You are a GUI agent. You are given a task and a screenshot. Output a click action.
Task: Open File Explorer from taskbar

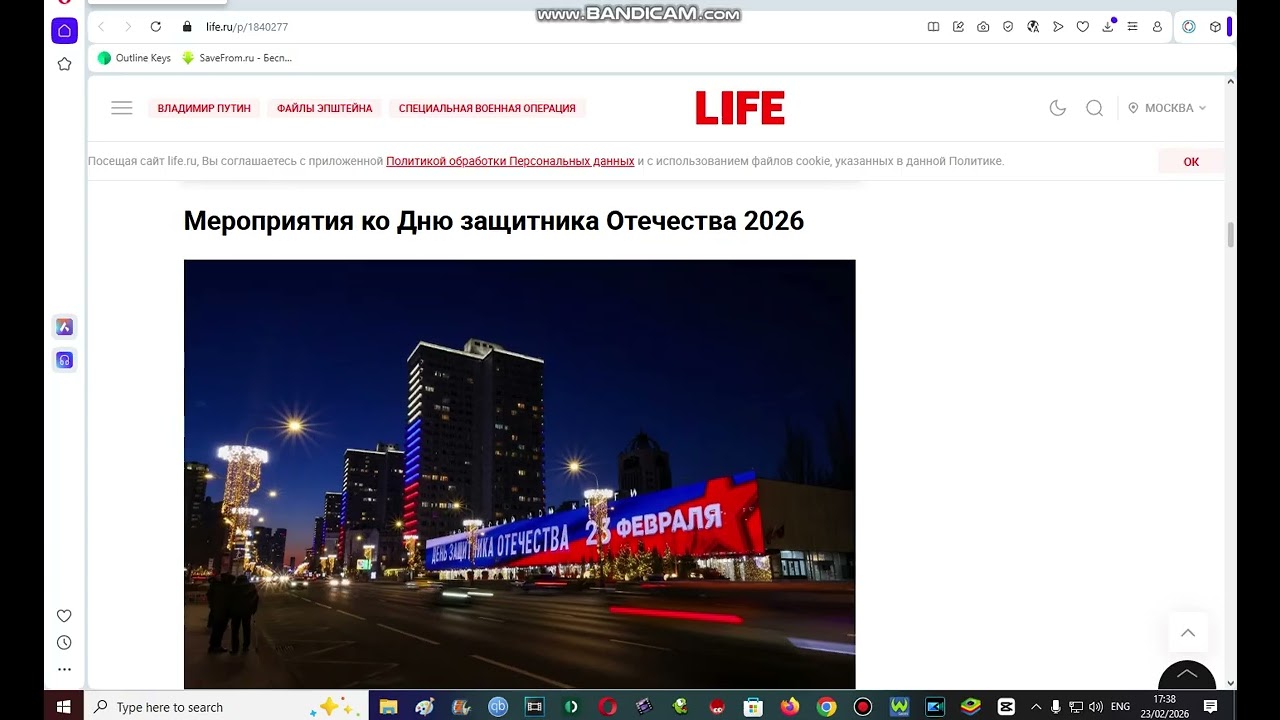point(388,706)
